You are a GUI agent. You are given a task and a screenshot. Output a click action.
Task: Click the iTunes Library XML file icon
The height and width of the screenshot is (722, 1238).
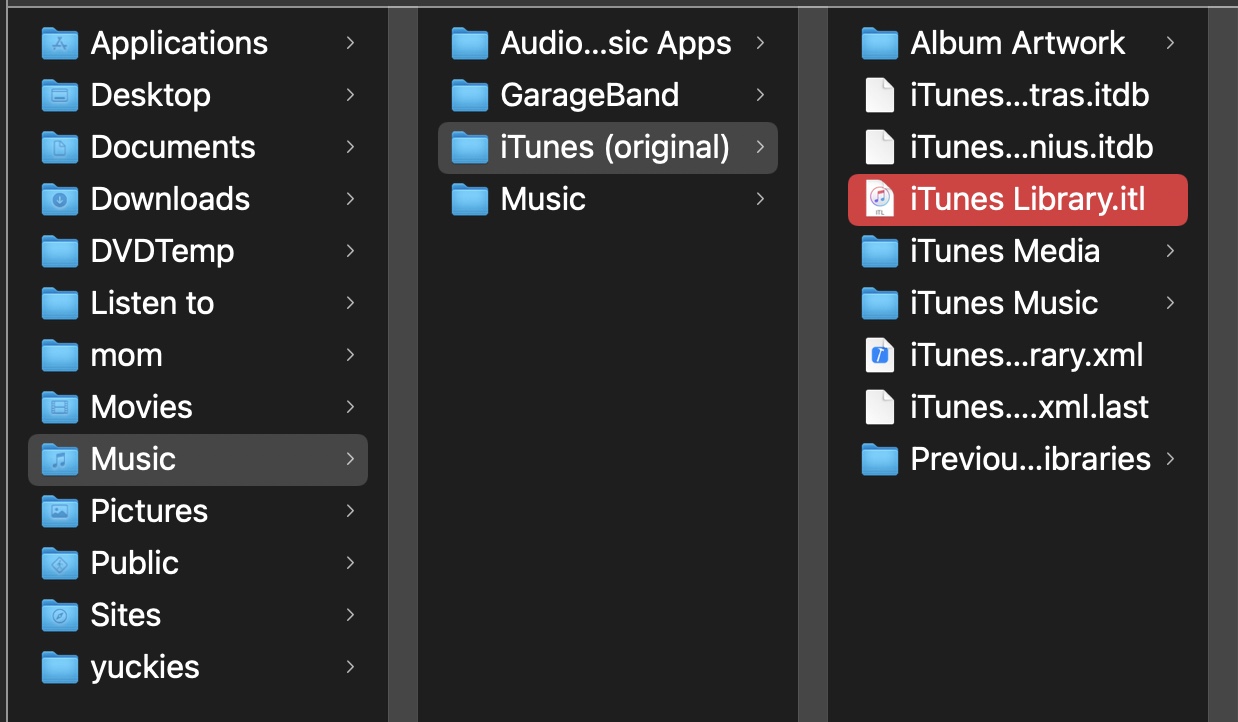pyautogui.click(x=879, y=355)
